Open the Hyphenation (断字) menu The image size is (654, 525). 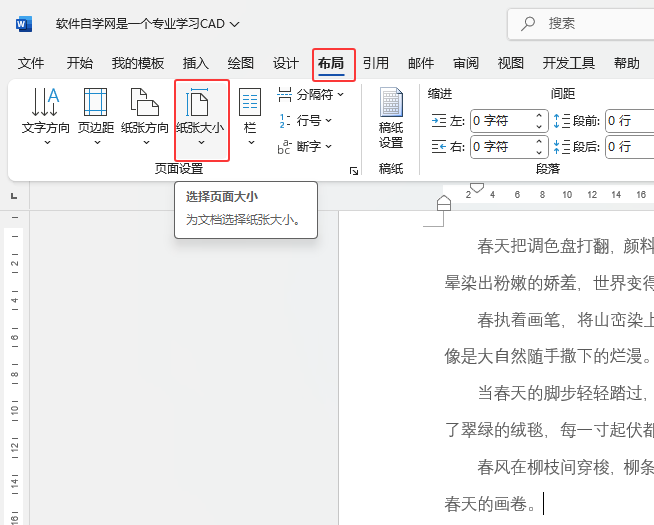coord(305,146)
